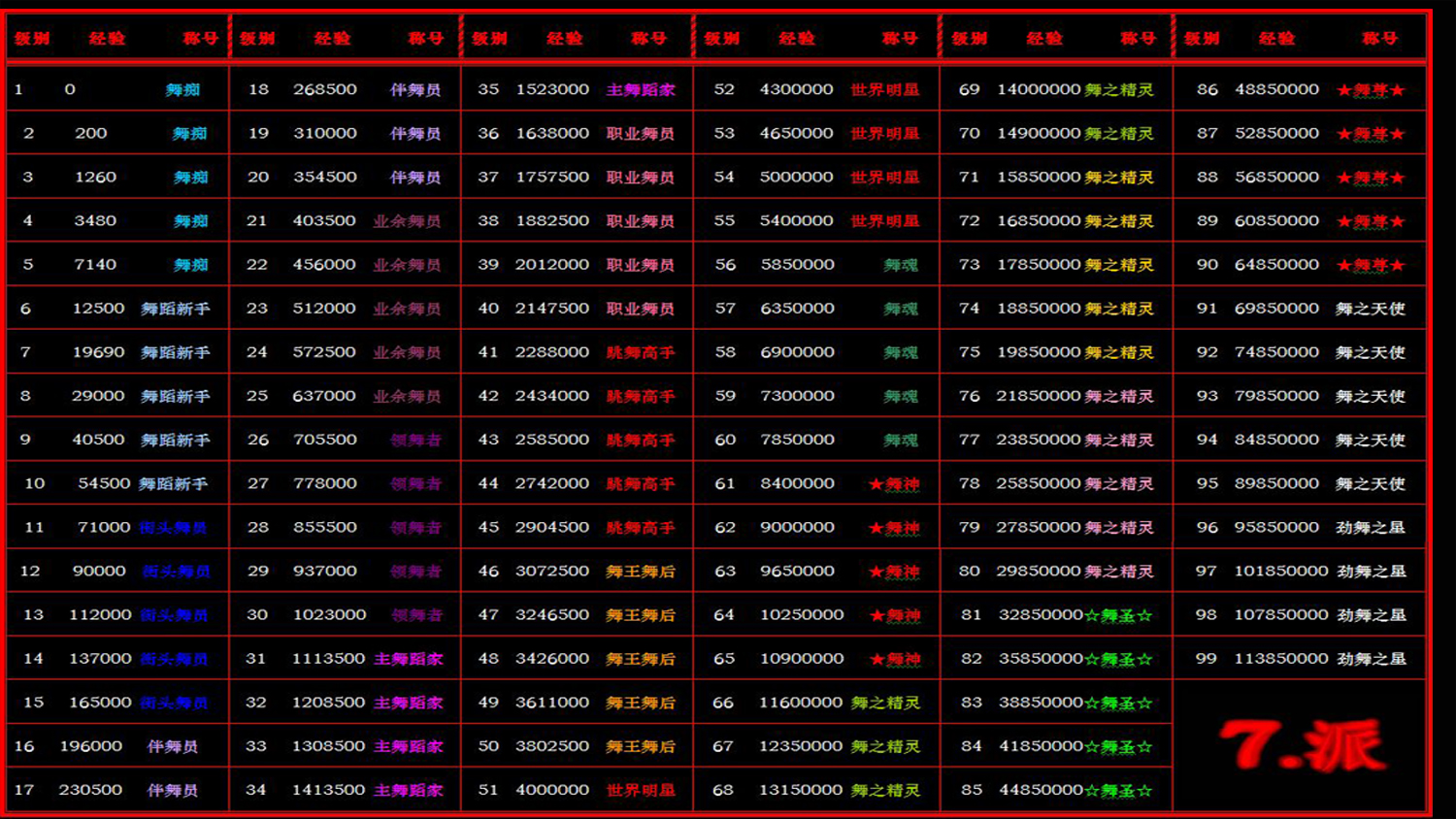Select the 舞之天使 title at level 91

tap(1370, 309)
